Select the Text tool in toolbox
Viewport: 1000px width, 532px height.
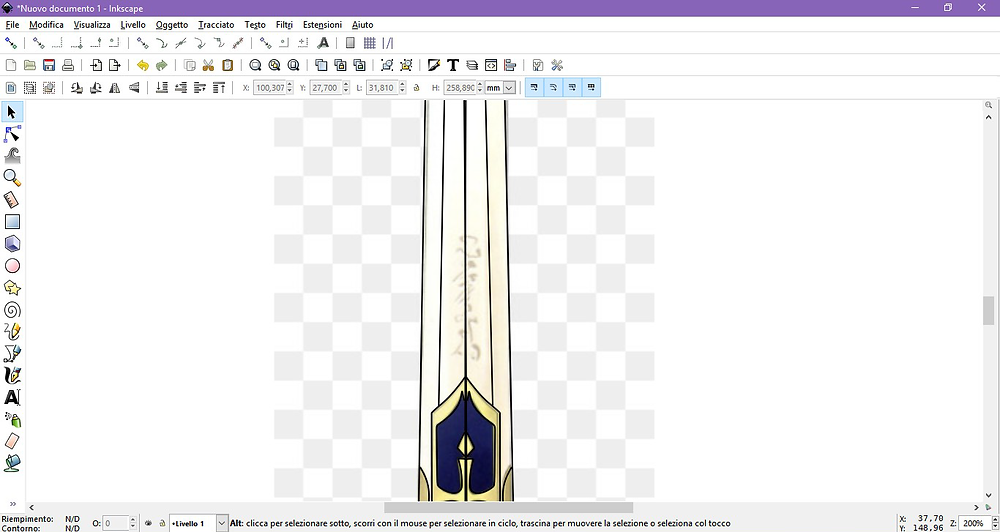pyautogui.click(x=12, y=397)
